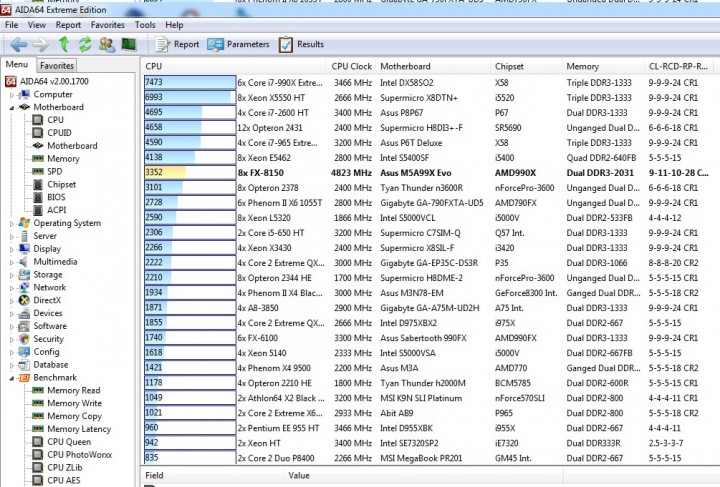The image size is (720, 487).
Task: Select the 6x FX-6100 result row
Action: coord(429,338)
